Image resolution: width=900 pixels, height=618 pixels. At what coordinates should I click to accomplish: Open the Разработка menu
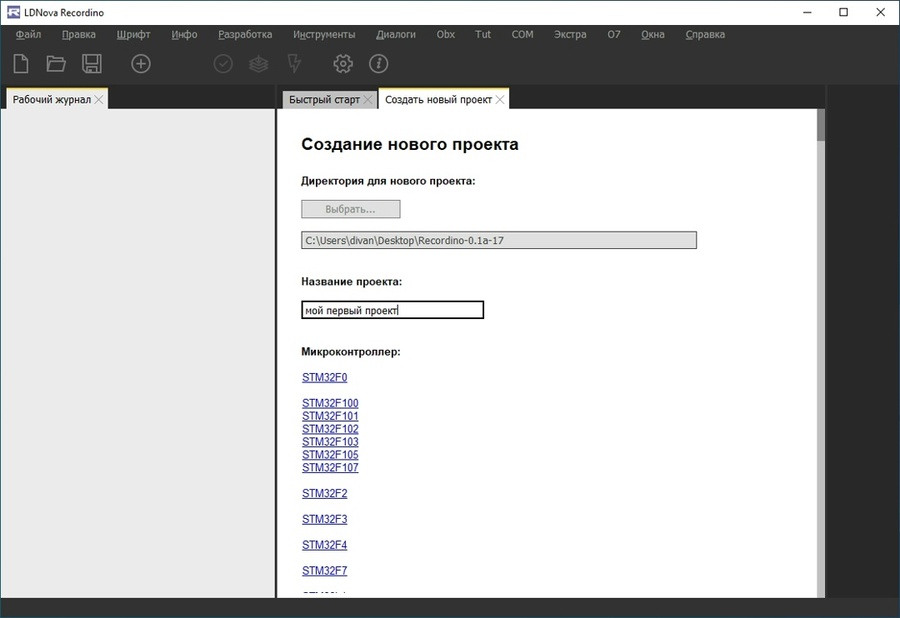point(245,34)
